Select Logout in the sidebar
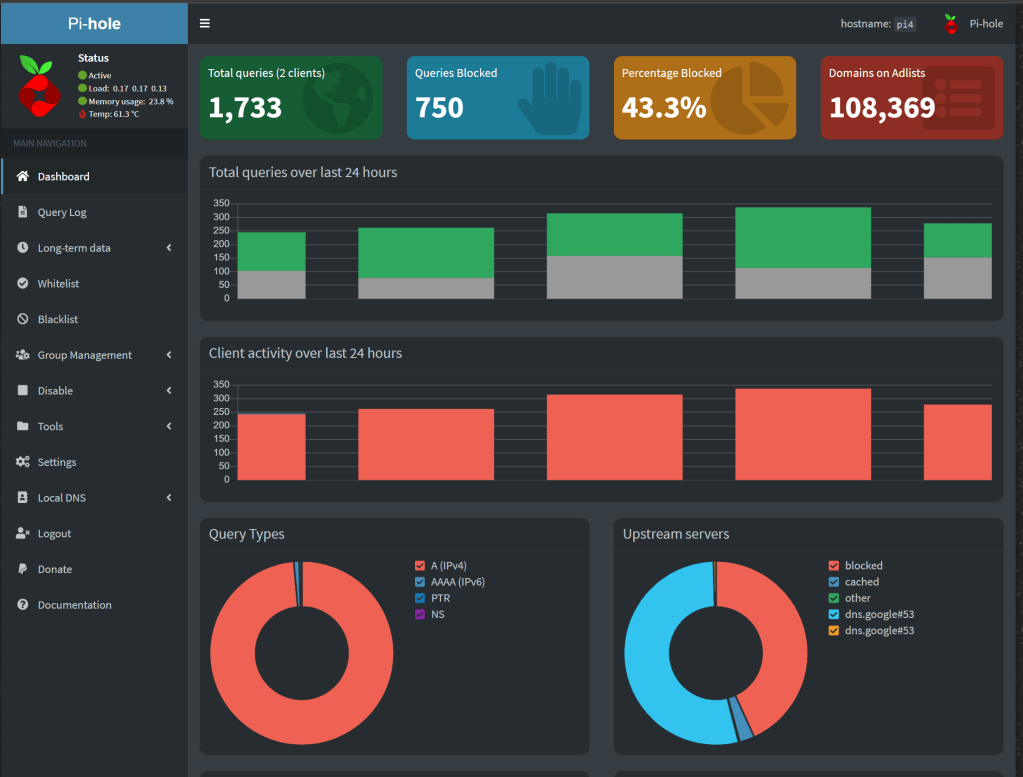The width and height of the screenshot is (1023, 777). [x=54, y=534]
